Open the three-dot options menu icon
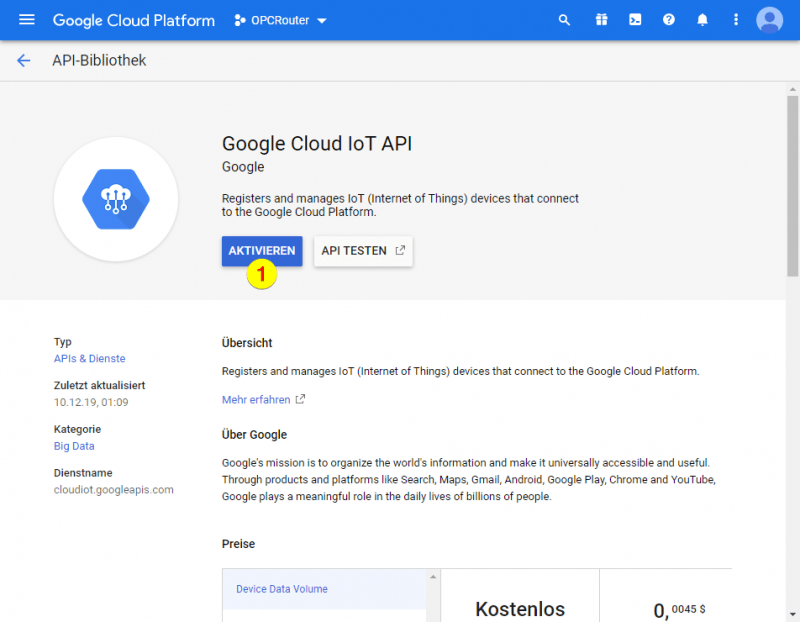This screenshot has height=622, width=800. pyautogui.click(x=735, y=20)
